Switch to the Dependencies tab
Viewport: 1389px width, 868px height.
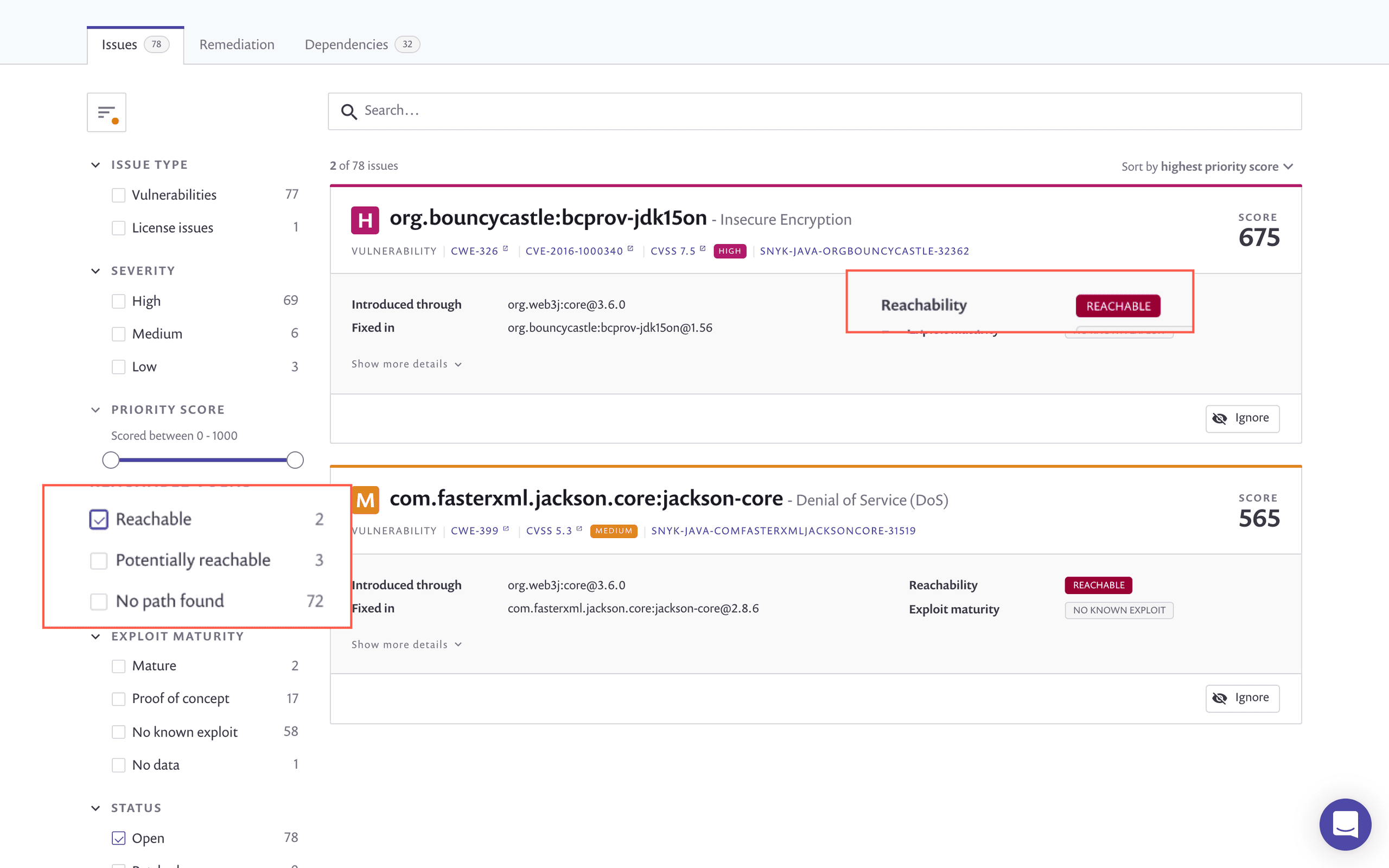point(362,45)
